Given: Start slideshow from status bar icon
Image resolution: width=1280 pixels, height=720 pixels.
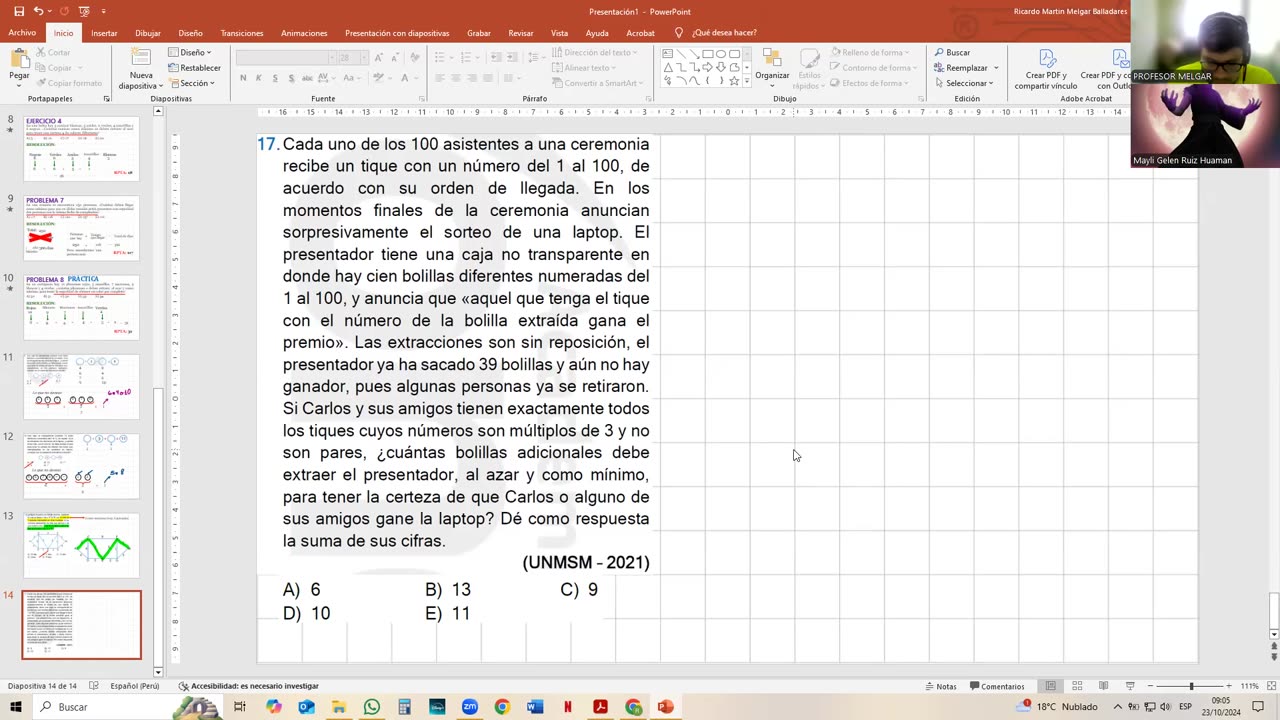Looking at the screenshot, I should (1130, 686).
